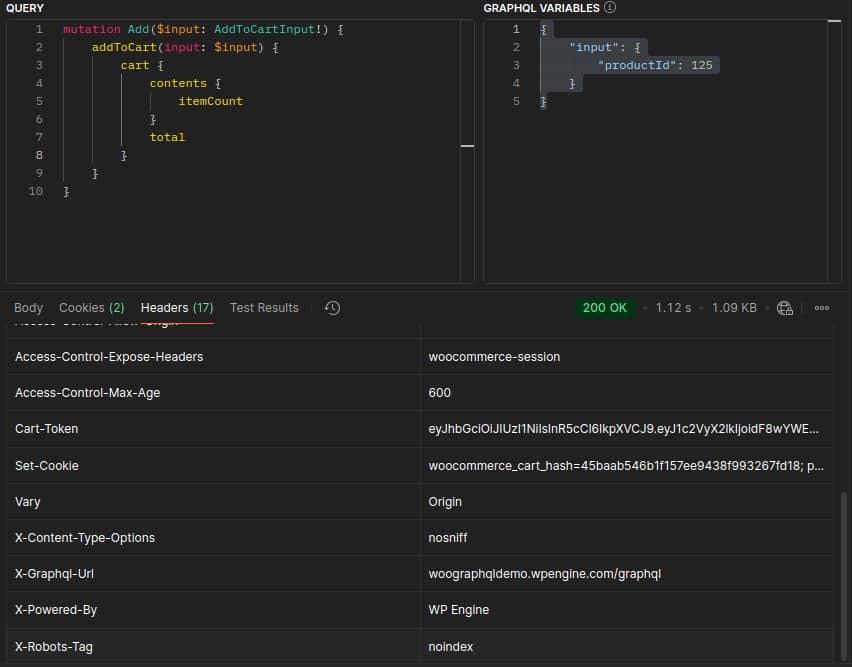Image resolution: width=852 pixels, height=667 pixels.
Task: Click the nosniff header value
Action: (448, 538)
